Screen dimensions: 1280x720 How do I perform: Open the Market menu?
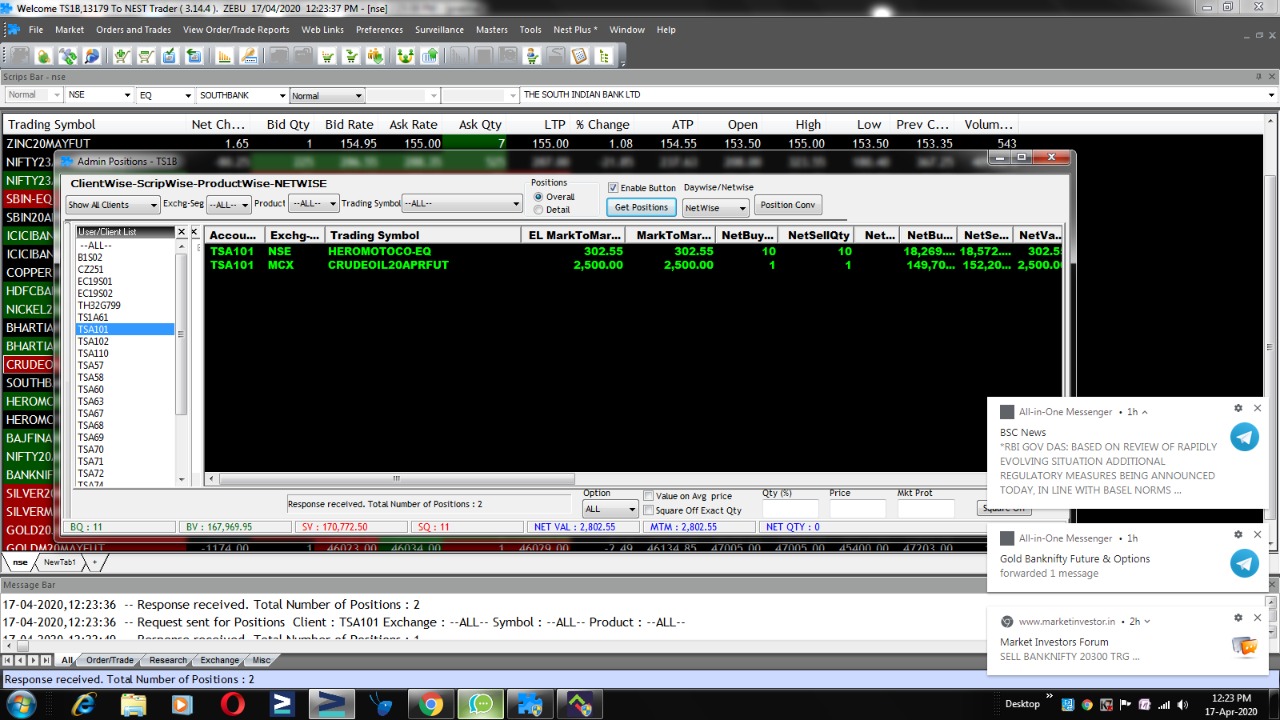pyautogui.click(x=69, y=30)
